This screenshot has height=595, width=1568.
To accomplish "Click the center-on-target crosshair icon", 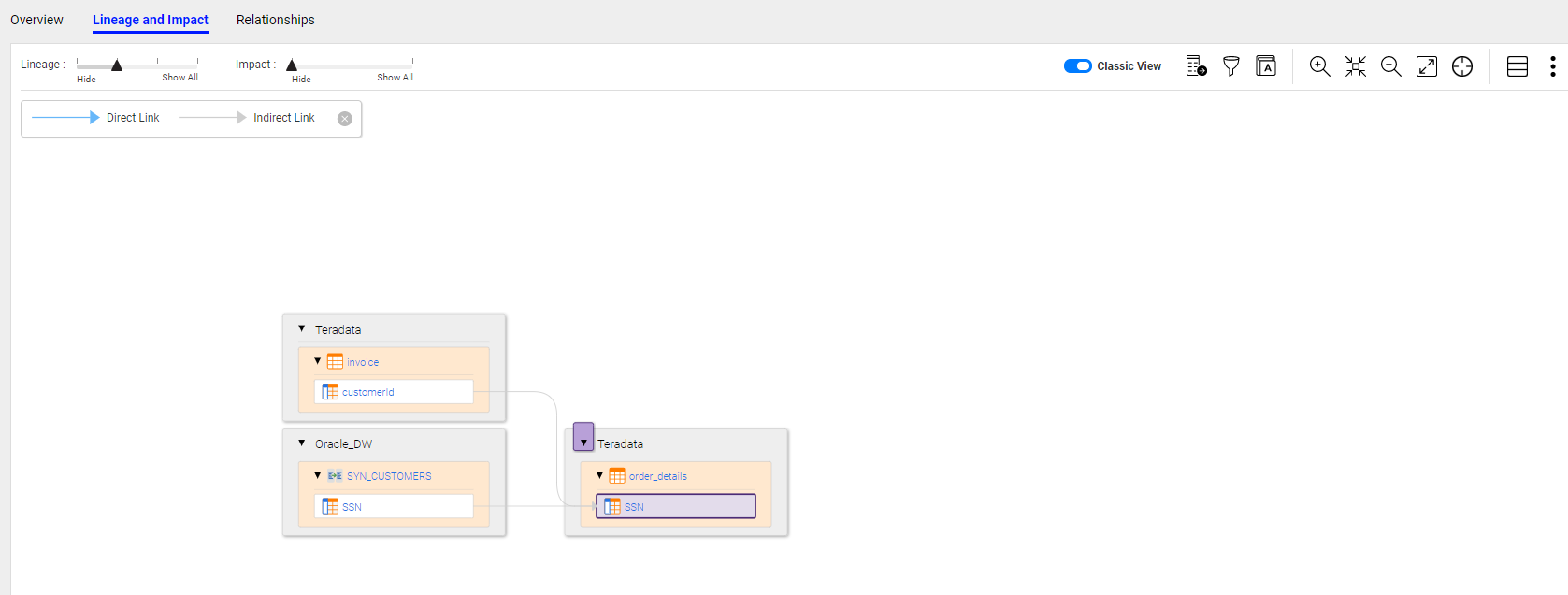I will pyautogui.click(x=1462, y=65).
